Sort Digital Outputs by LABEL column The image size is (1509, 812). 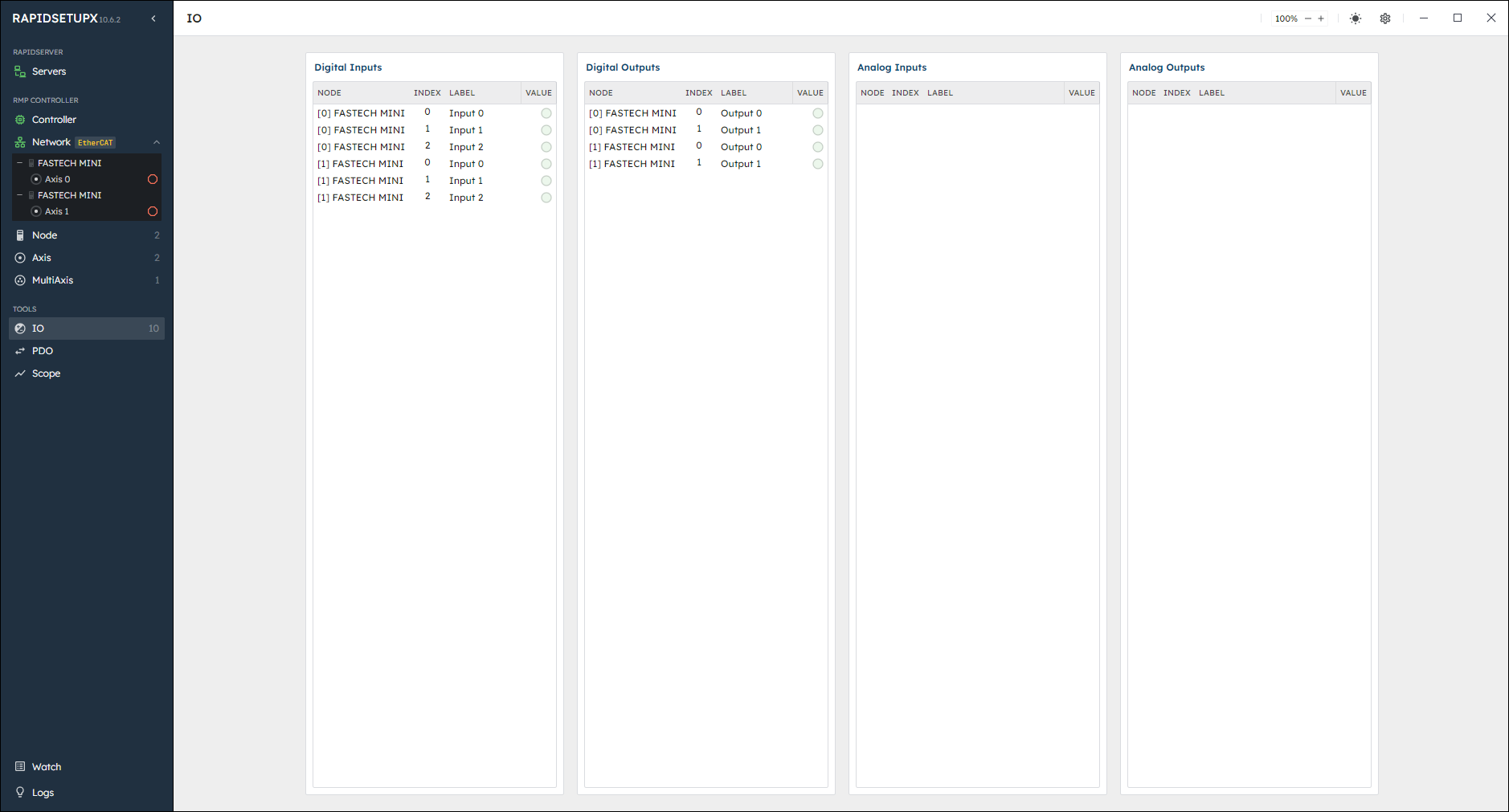734,93
